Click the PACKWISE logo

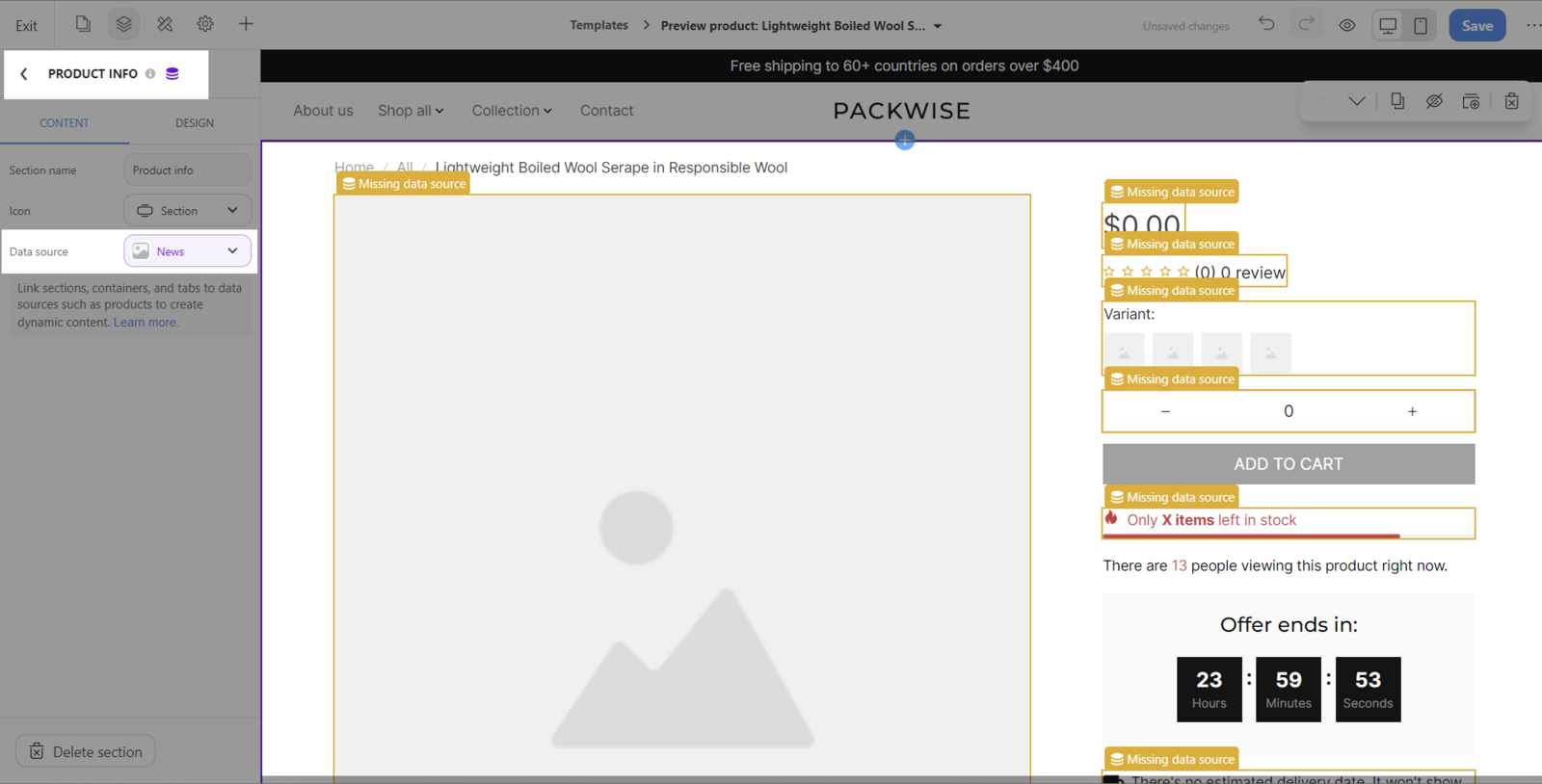tap(902, 111)
